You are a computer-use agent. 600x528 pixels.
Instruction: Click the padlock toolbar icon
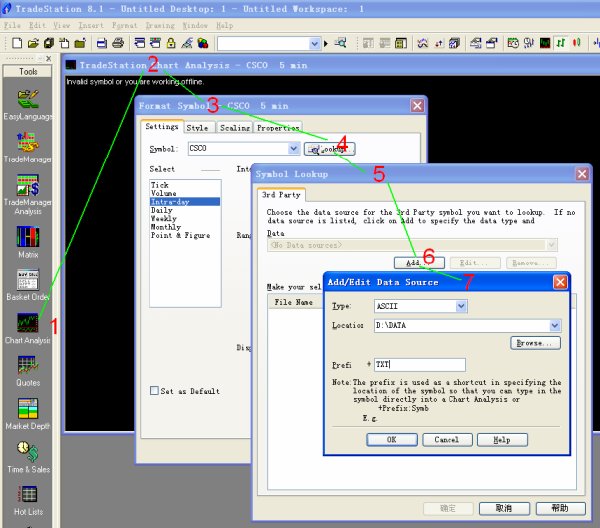pyautogui.click(x=171, y=43)
